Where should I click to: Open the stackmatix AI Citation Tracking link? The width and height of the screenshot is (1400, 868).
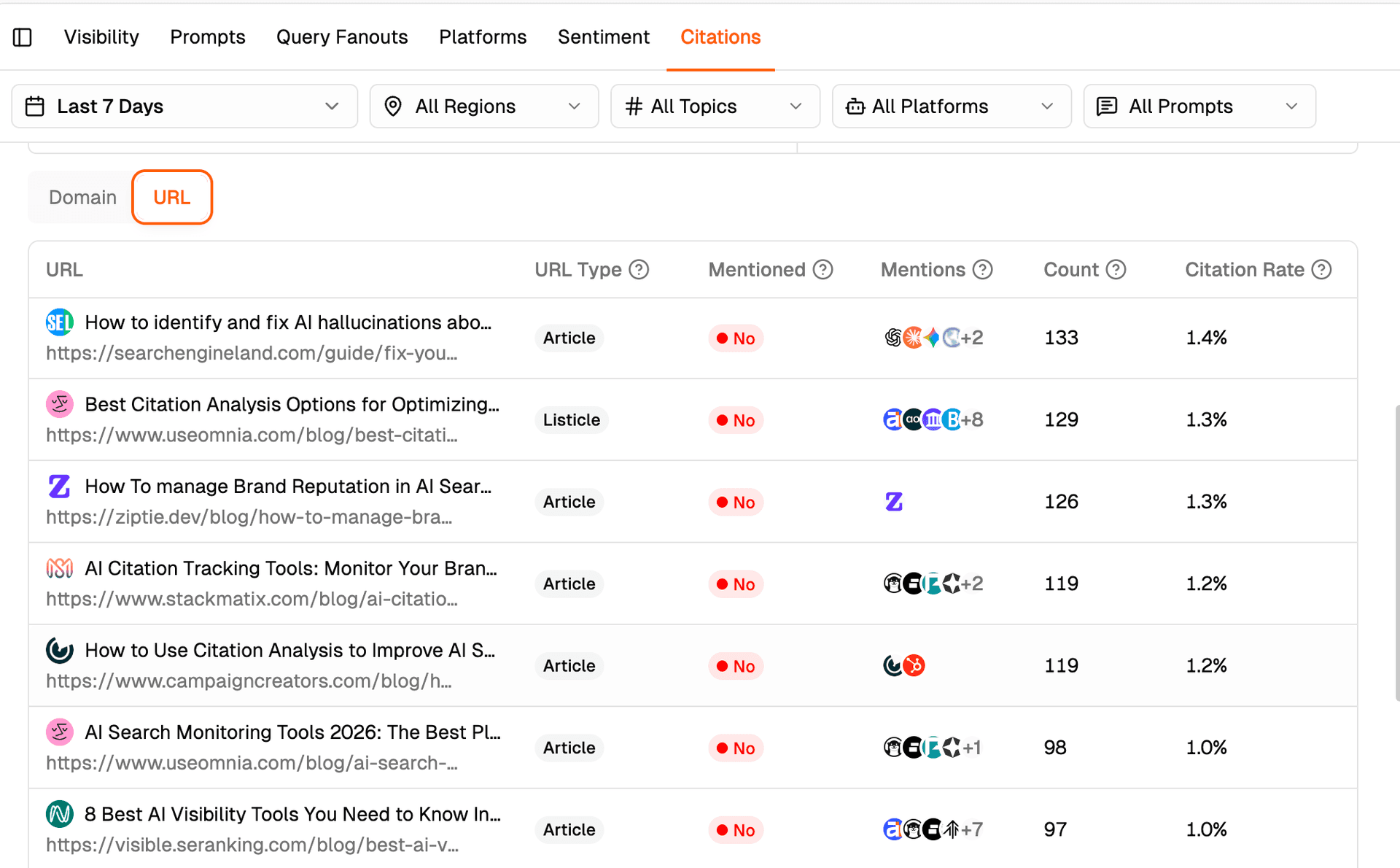point(290,568)
